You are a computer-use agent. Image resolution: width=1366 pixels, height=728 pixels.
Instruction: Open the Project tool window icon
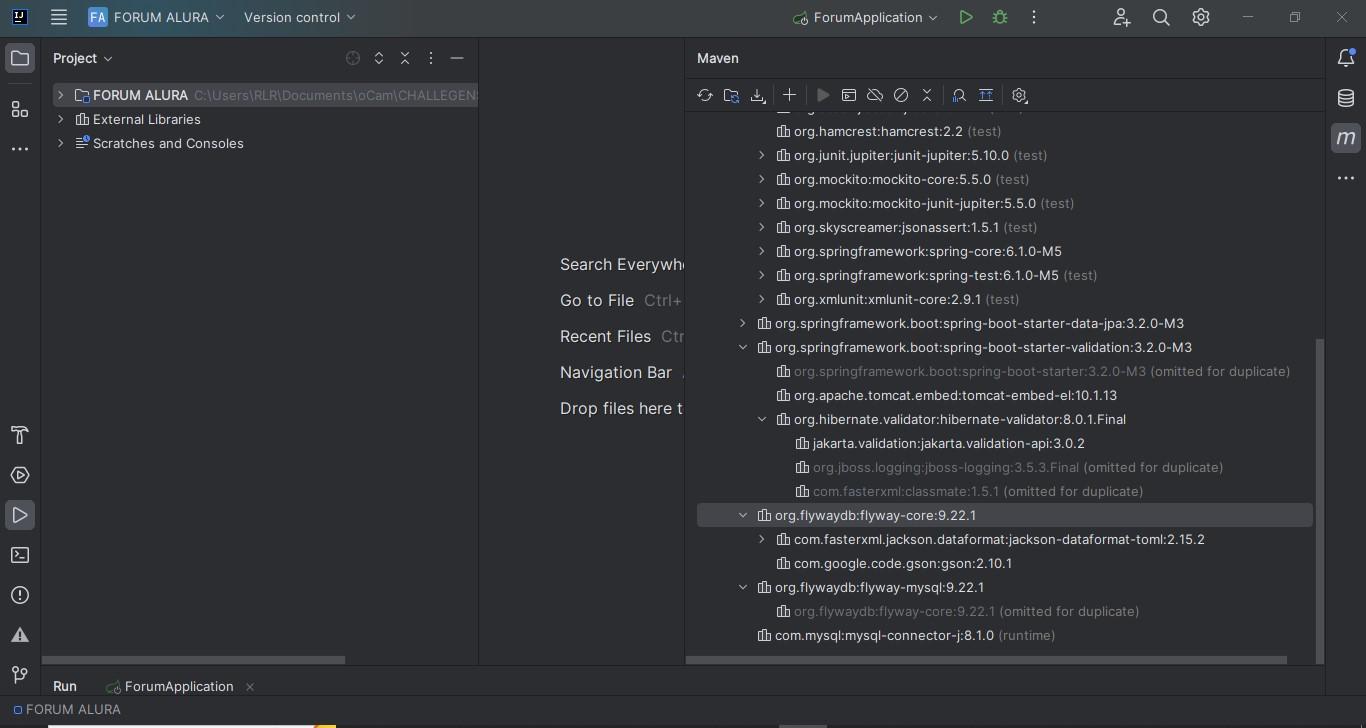click(x=20, y=58)
